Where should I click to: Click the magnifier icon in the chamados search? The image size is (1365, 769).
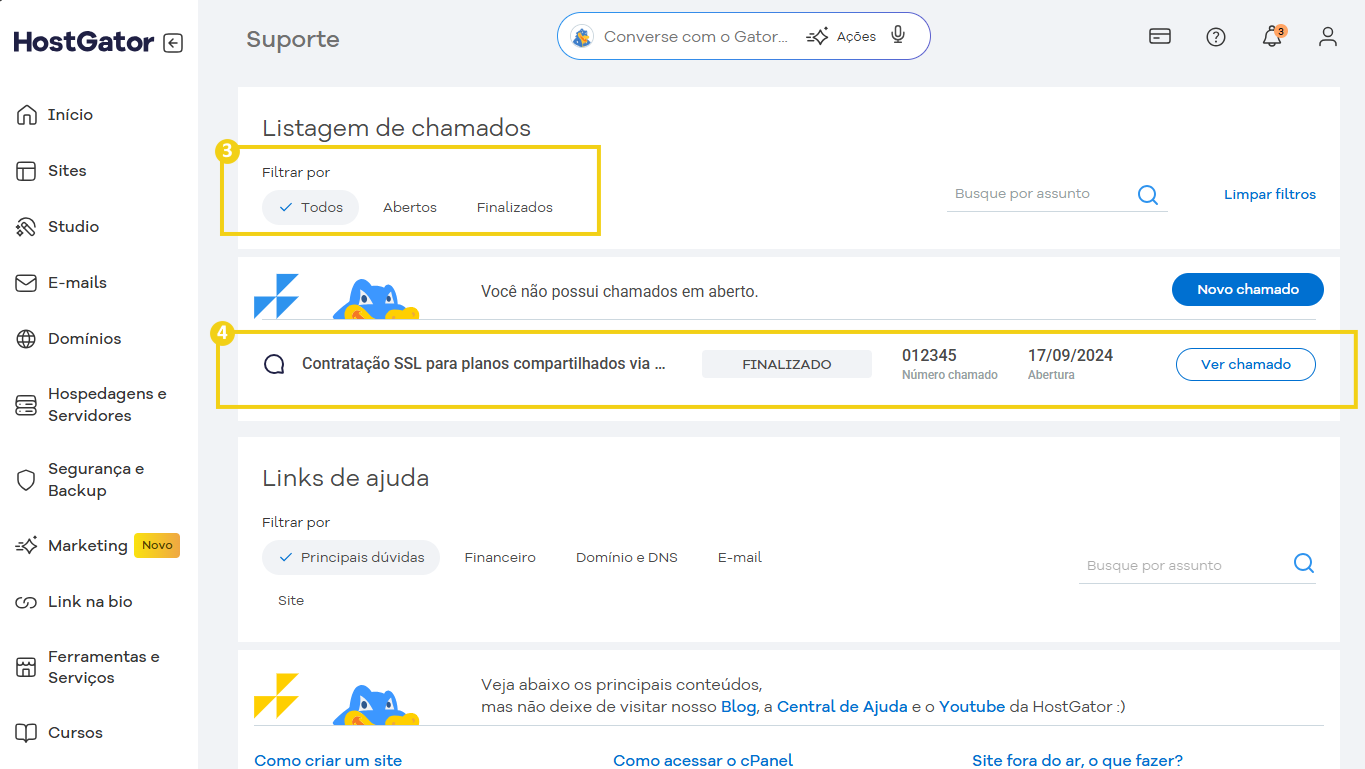pyautogui.click(x=1147, y=194)
